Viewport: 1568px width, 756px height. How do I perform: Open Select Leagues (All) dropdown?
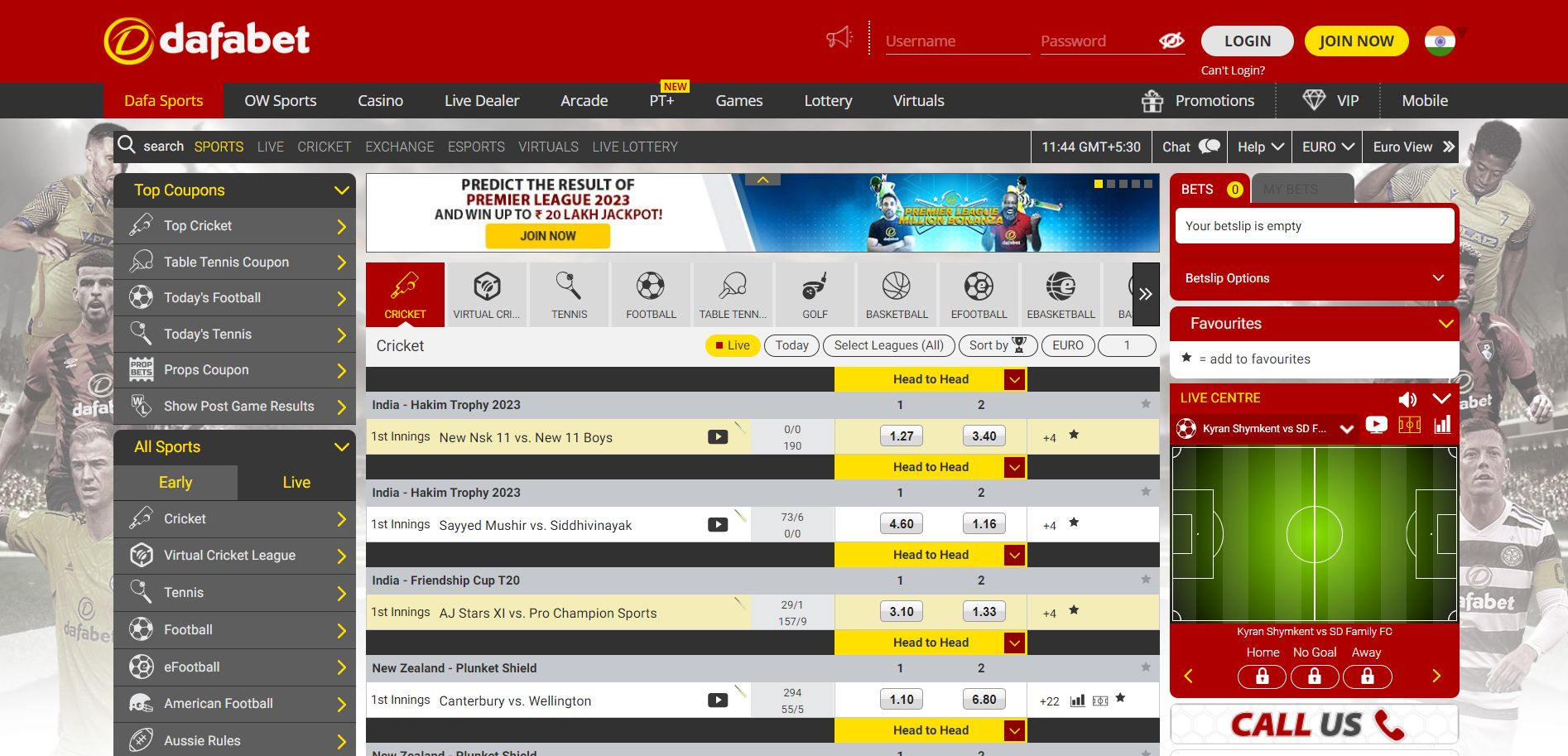click(x=889, y=345)
